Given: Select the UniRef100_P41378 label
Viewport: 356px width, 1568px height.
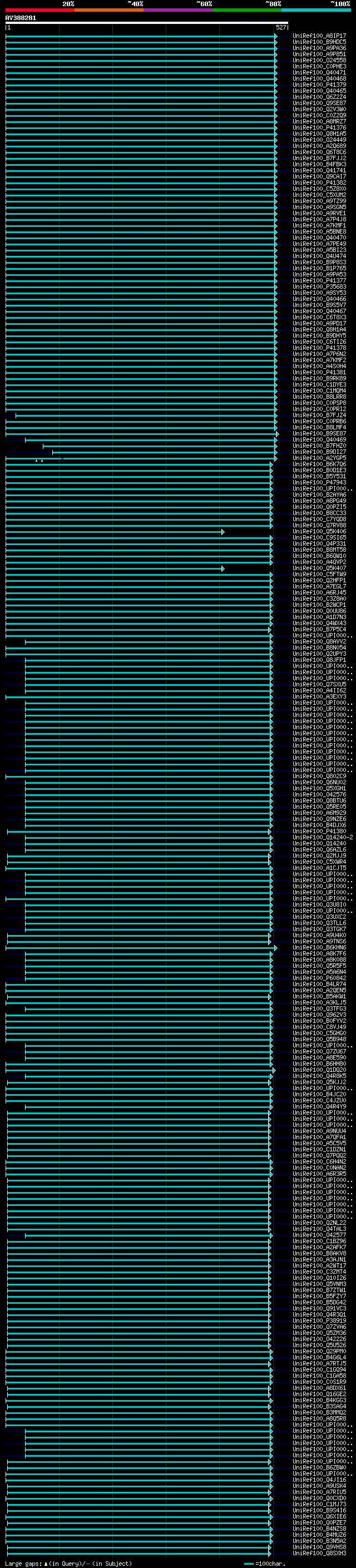Looking at the screenshot, I should [x=319, y=348].
